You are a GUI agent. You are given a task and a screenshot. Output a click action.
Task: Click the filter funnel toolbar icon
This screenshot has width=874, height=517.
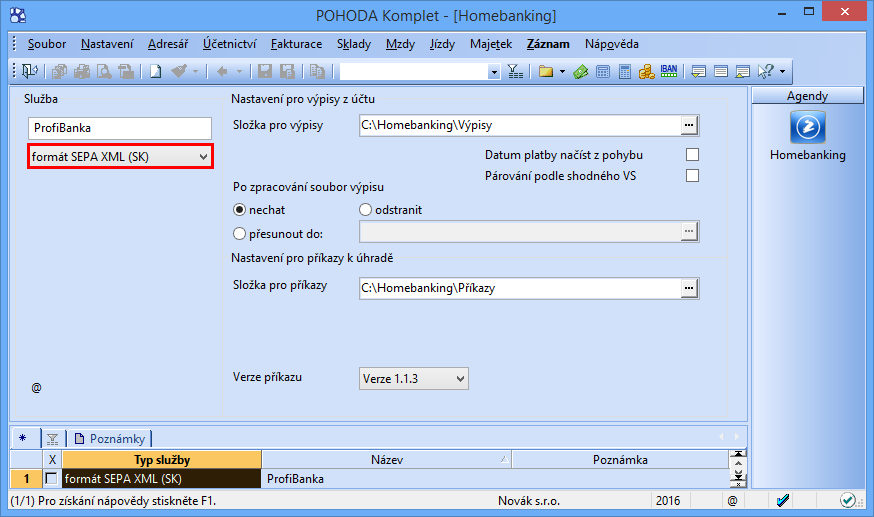(515, 71)
